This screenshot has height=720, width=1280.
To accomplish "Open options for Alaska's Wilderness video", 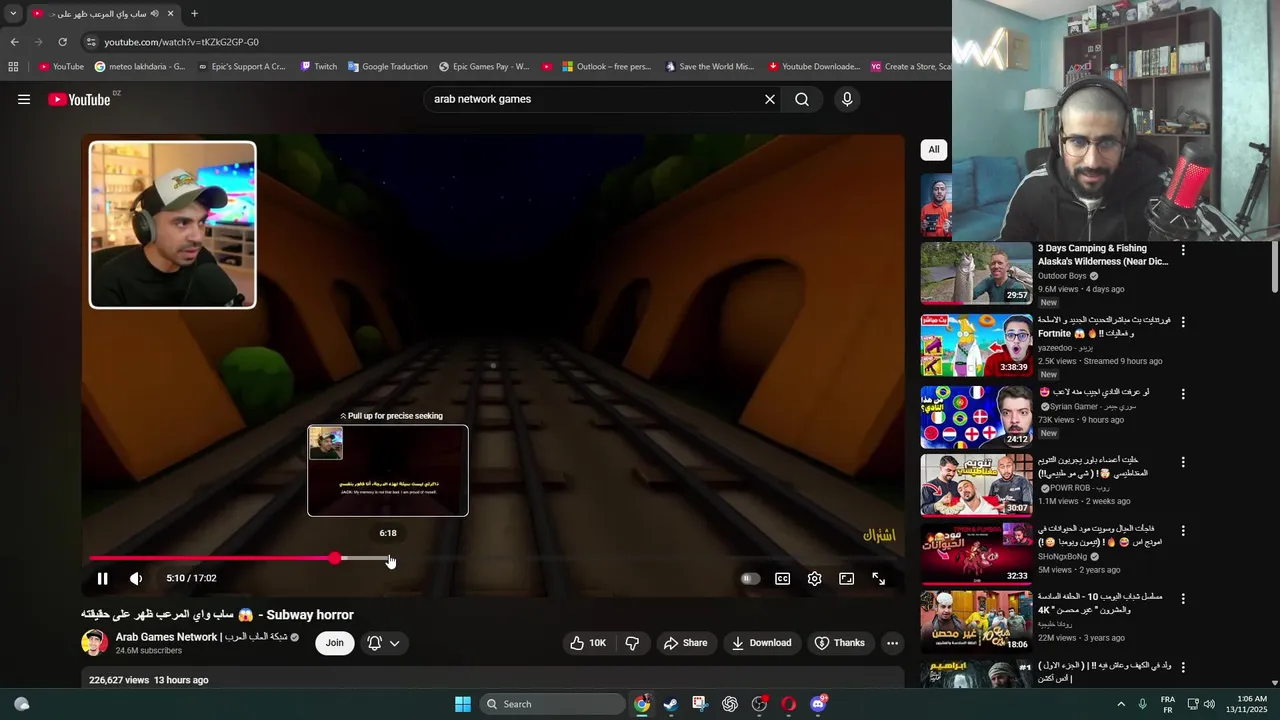I will (x=1183, y=250).
